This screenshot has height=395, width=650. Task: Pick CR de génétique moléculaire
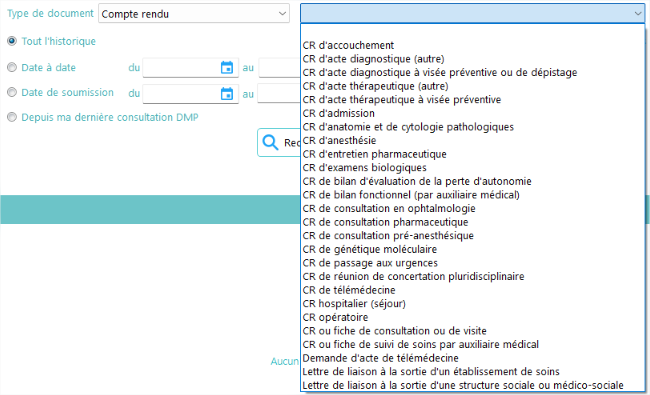tap(473, 249)
